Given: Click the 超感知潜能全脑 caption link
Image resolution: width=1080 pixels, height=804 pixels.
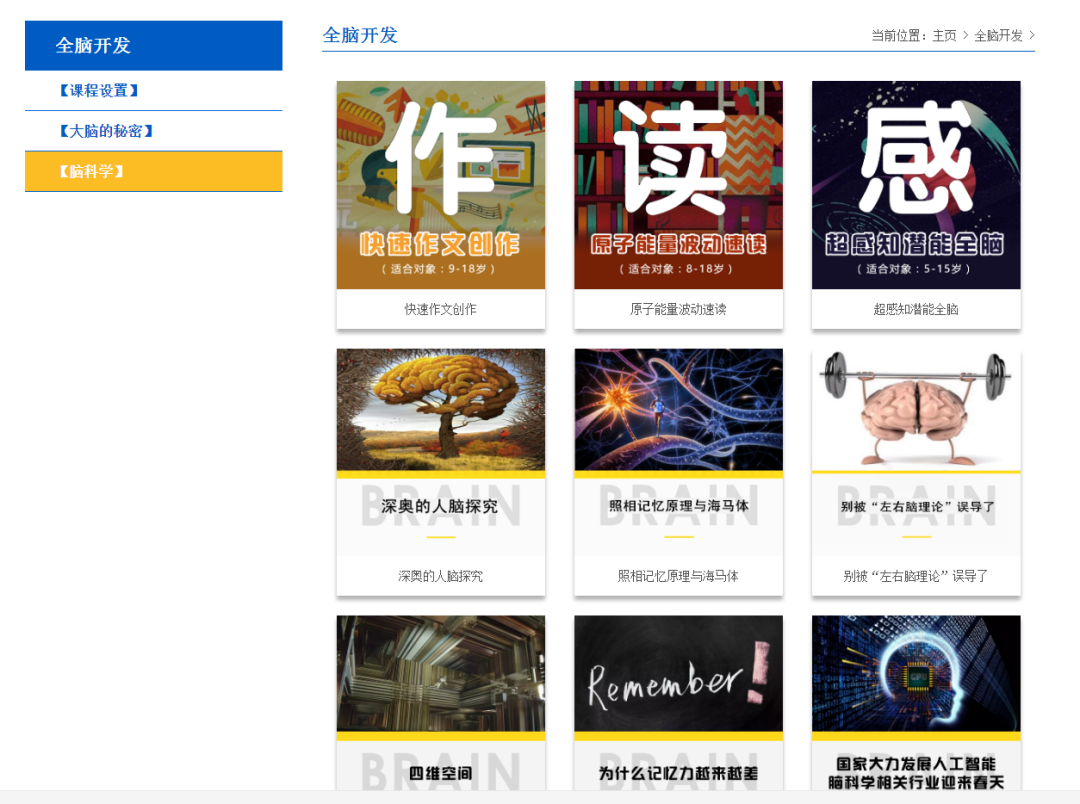Looking at the screenshot, I should point(916,309).
